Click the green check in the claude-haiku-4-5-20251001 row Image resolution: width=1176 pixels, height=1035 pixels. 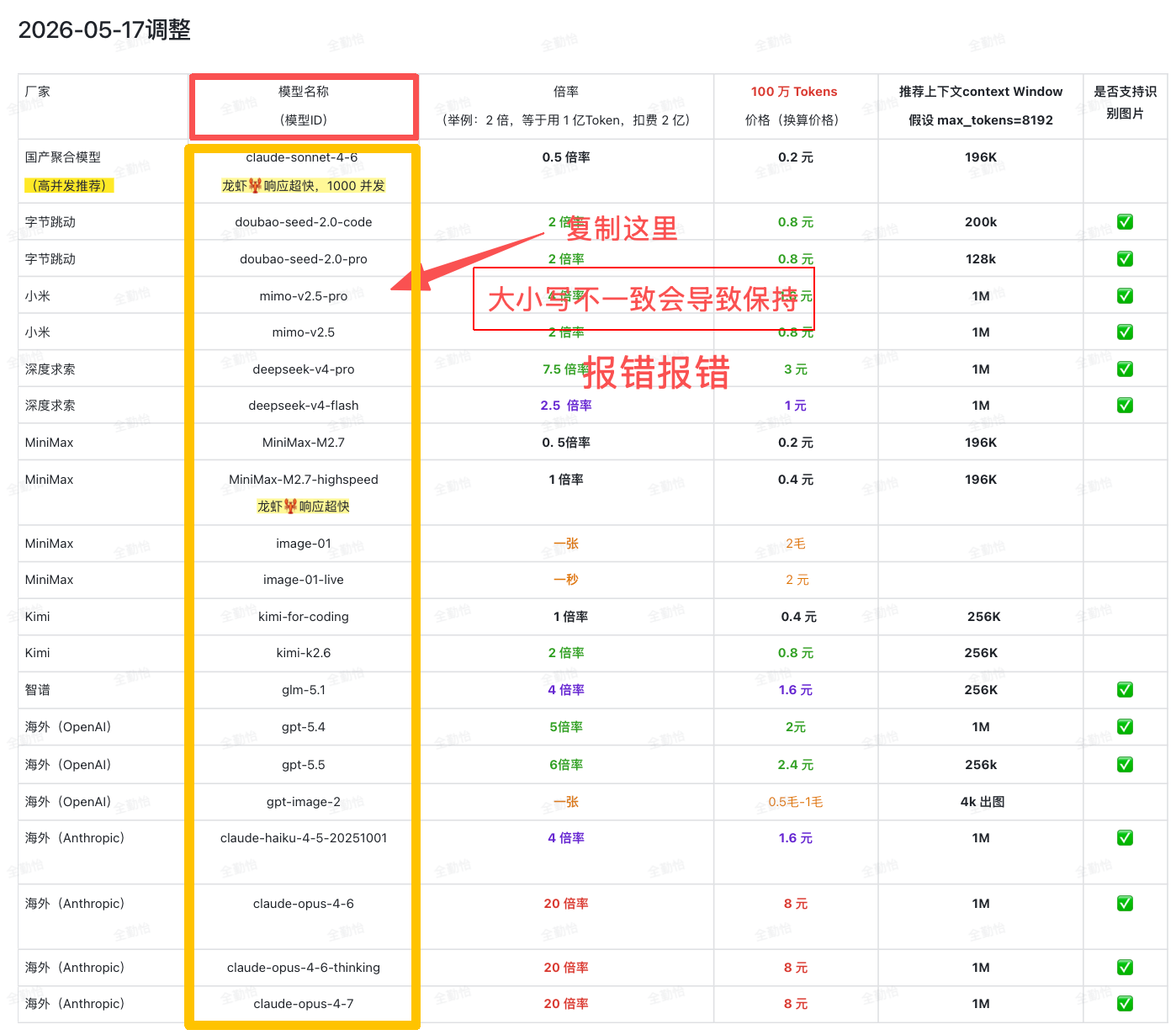pos(1125,838)
